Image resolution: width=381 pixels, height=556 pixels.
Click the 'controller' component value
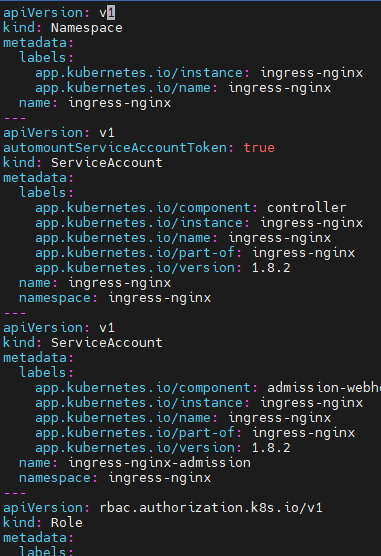pyautogui.click(x=307, y=208)
